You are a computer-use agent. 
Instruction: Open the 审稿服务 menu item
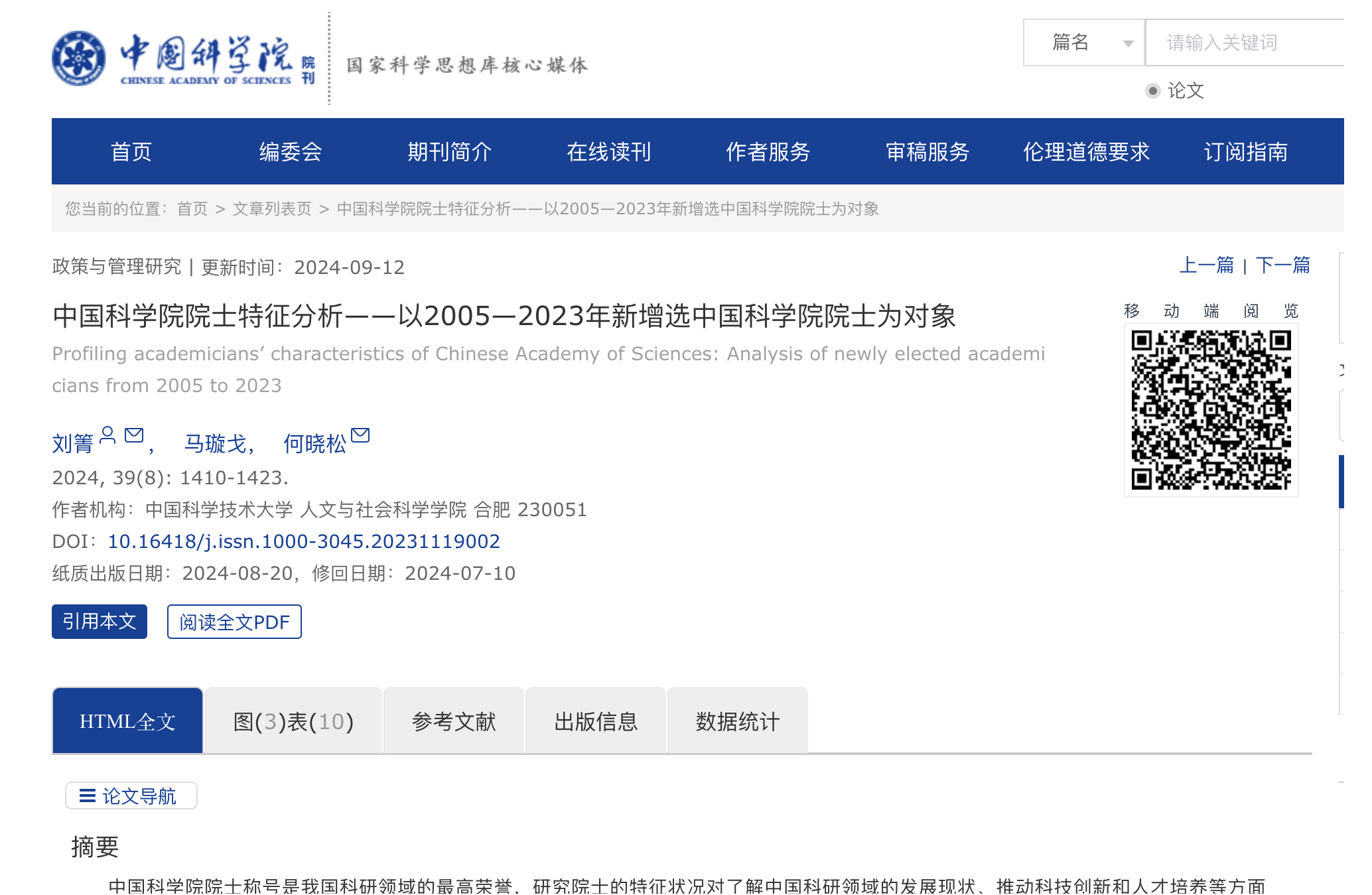tap(927, 152)
